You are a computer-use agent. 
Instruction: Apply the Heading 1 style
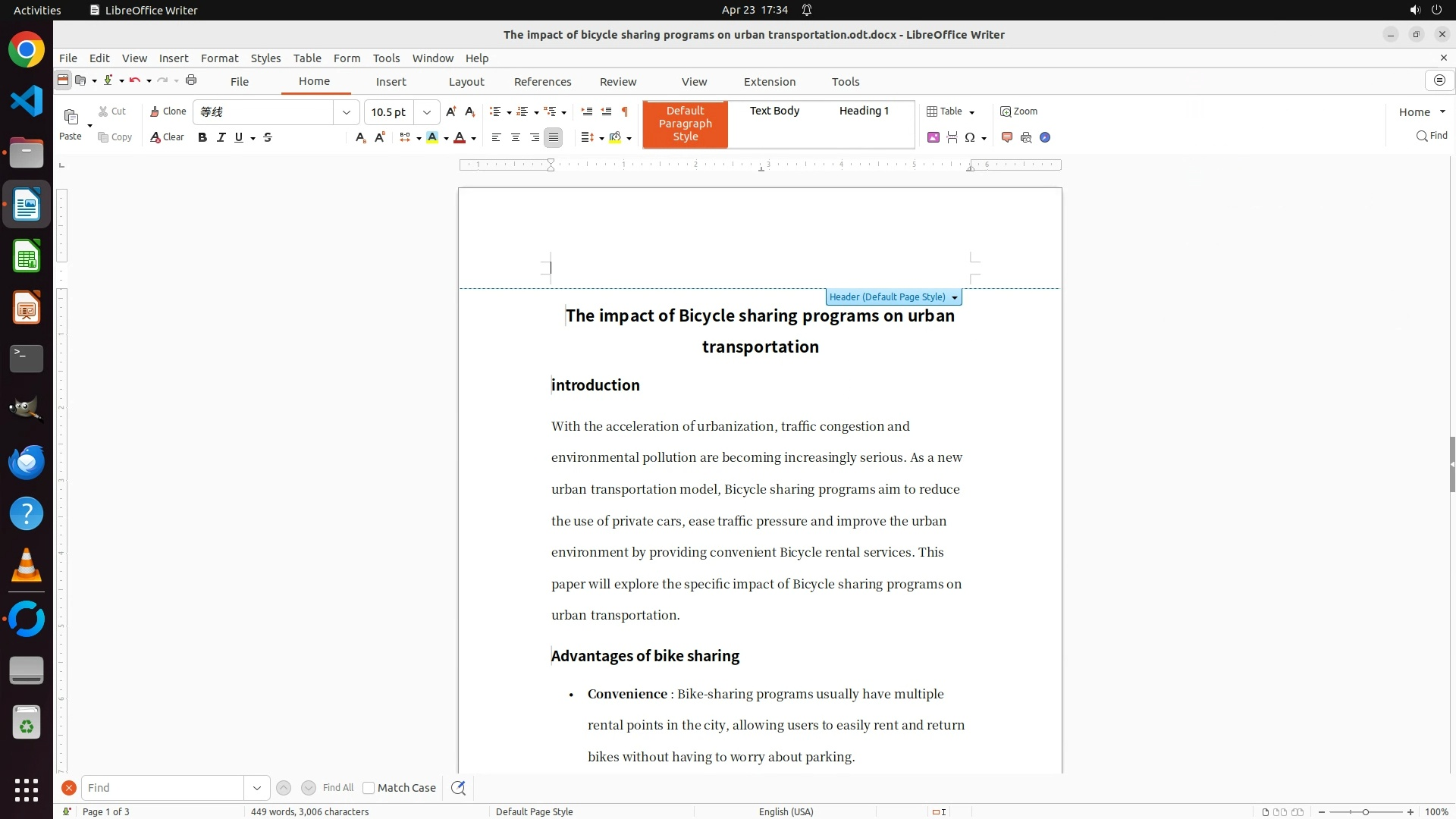click(864, 111)
